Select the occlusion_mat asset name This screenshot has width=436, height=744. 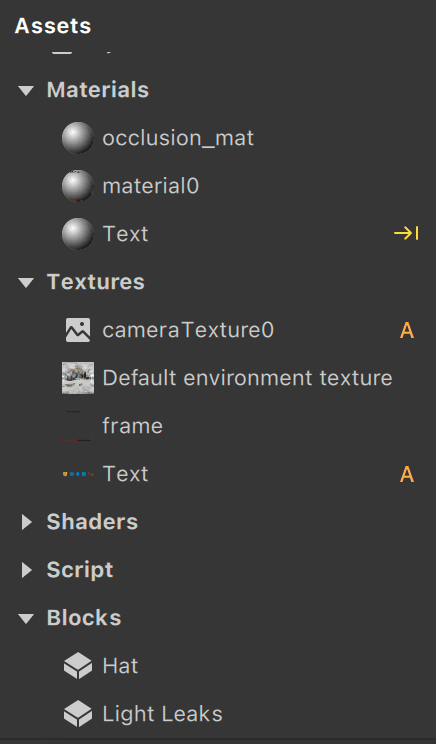pyautogui.click(x=178, y=138)
